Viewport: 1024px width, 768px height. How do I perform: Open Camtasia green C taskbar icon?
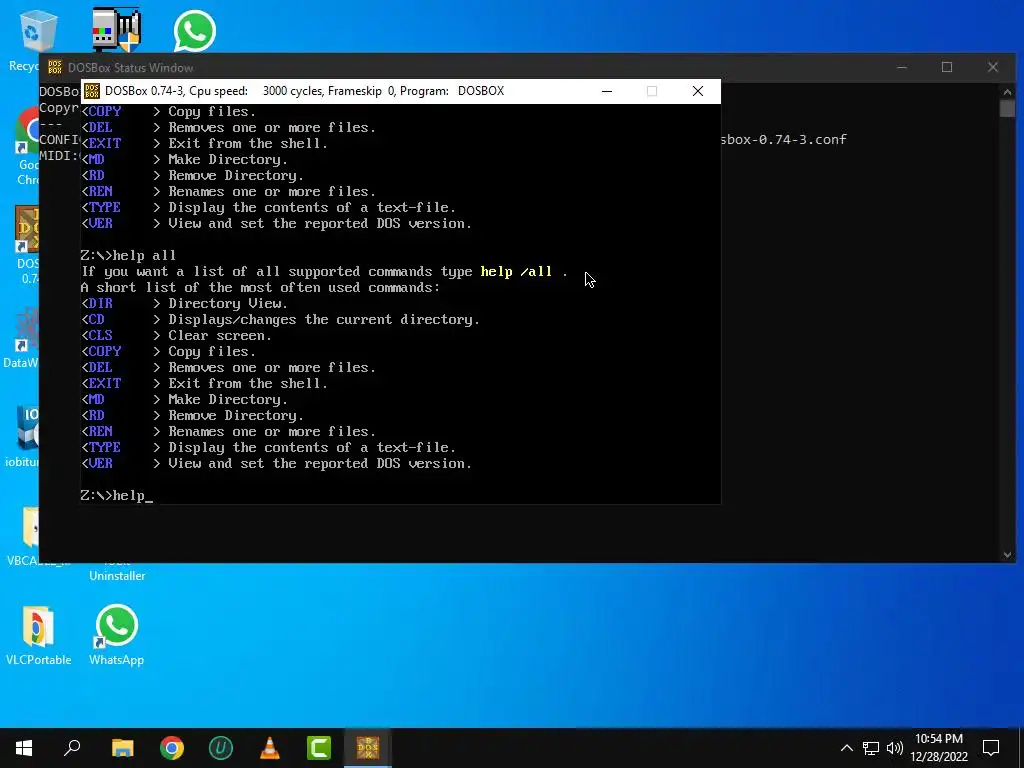[x=319, y=748]
